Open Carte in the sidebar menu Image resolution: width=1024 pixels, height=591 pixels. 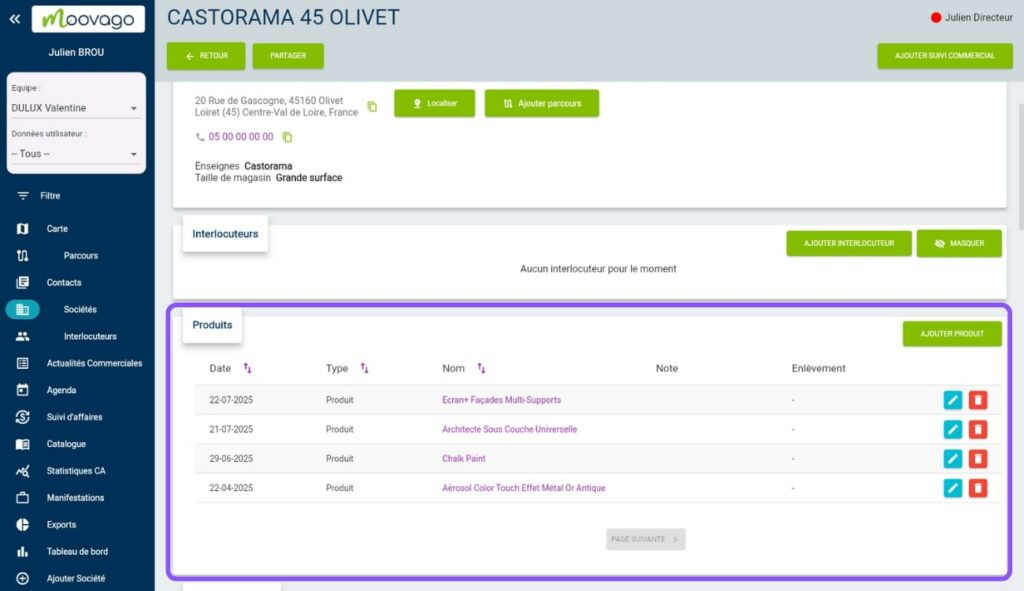coord(57,229)
